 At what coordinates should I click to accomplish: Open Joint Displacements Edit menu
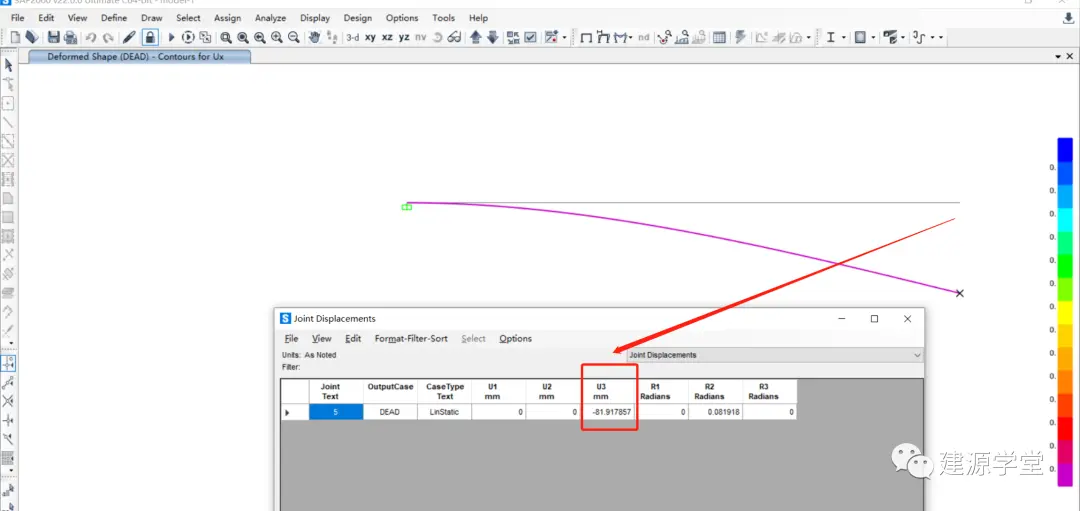[x=353, y=338]
